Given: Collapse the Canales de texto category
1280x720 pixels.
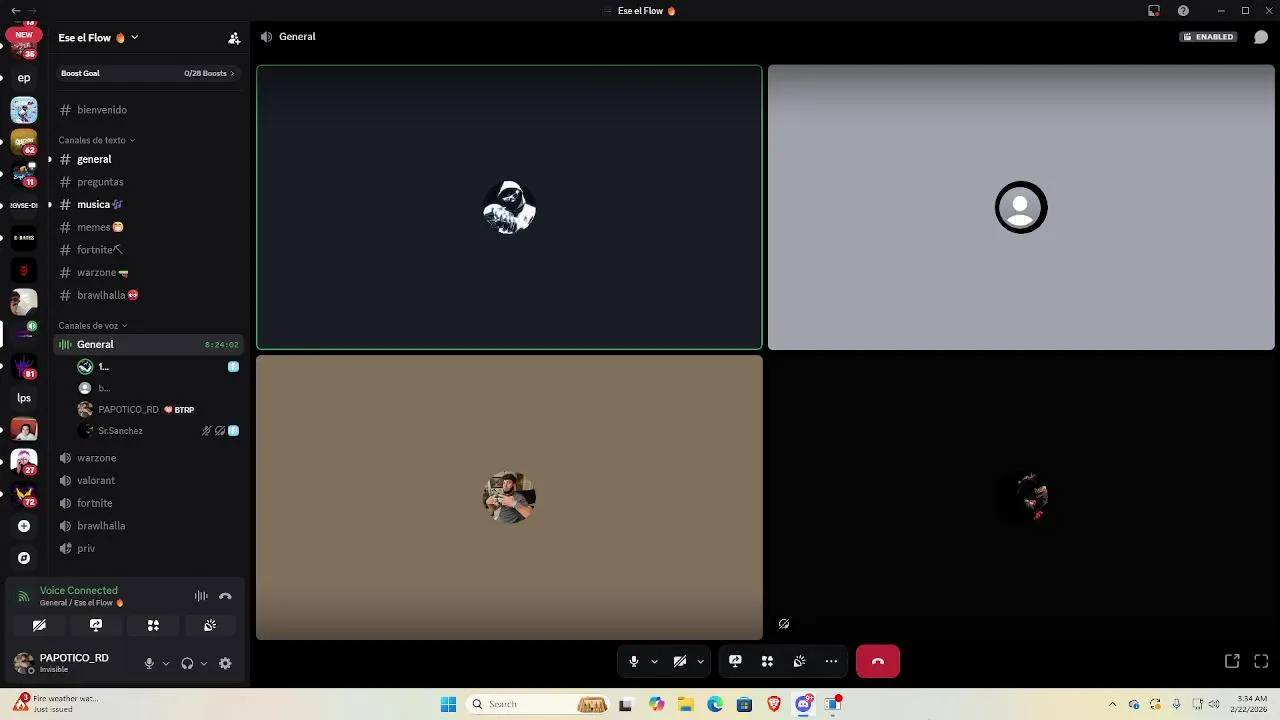Looking at the screenshot, I should tap(96, 140).
